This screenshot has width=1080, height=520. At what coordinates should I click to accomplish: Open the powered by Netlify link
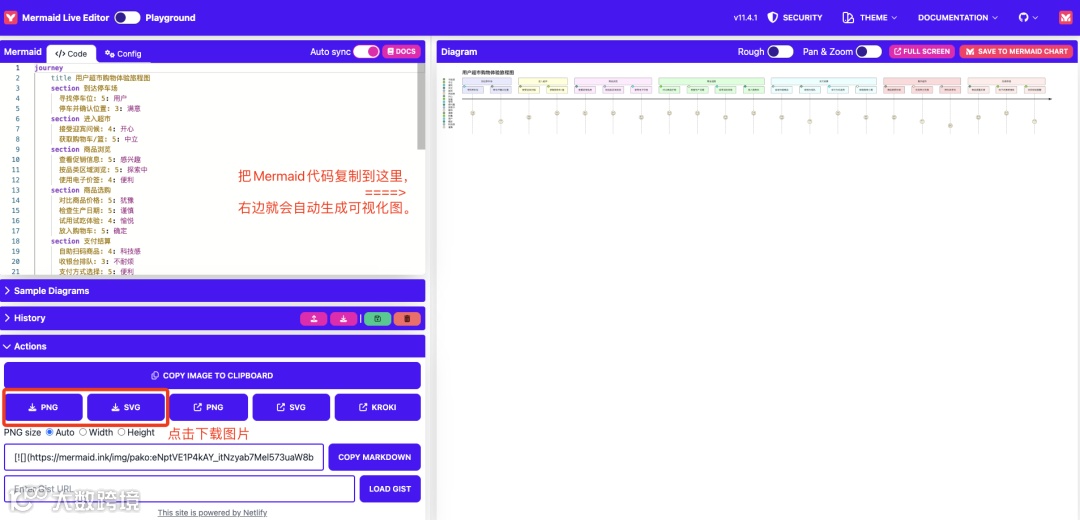pyautogui.click(x=212, y=512)
